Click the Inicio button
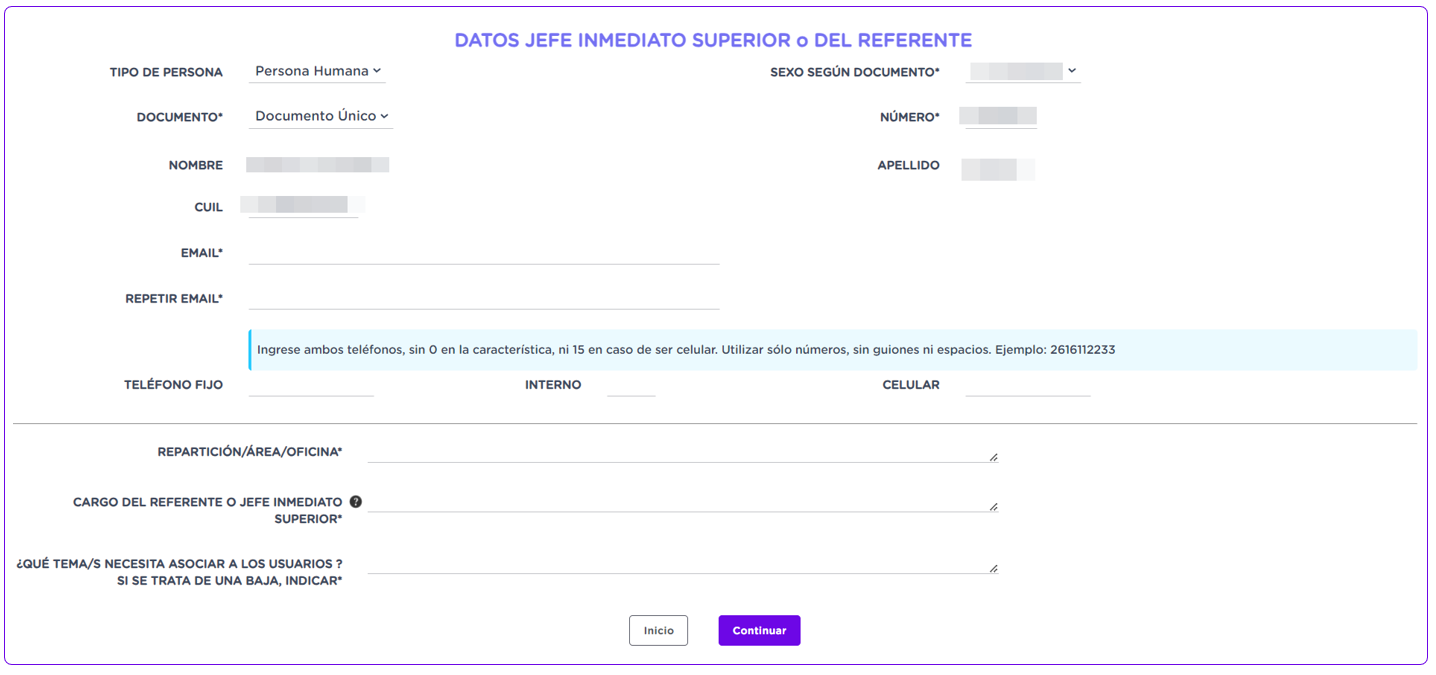The height and width of the screenshot is (675, 1436). [658, 630]
